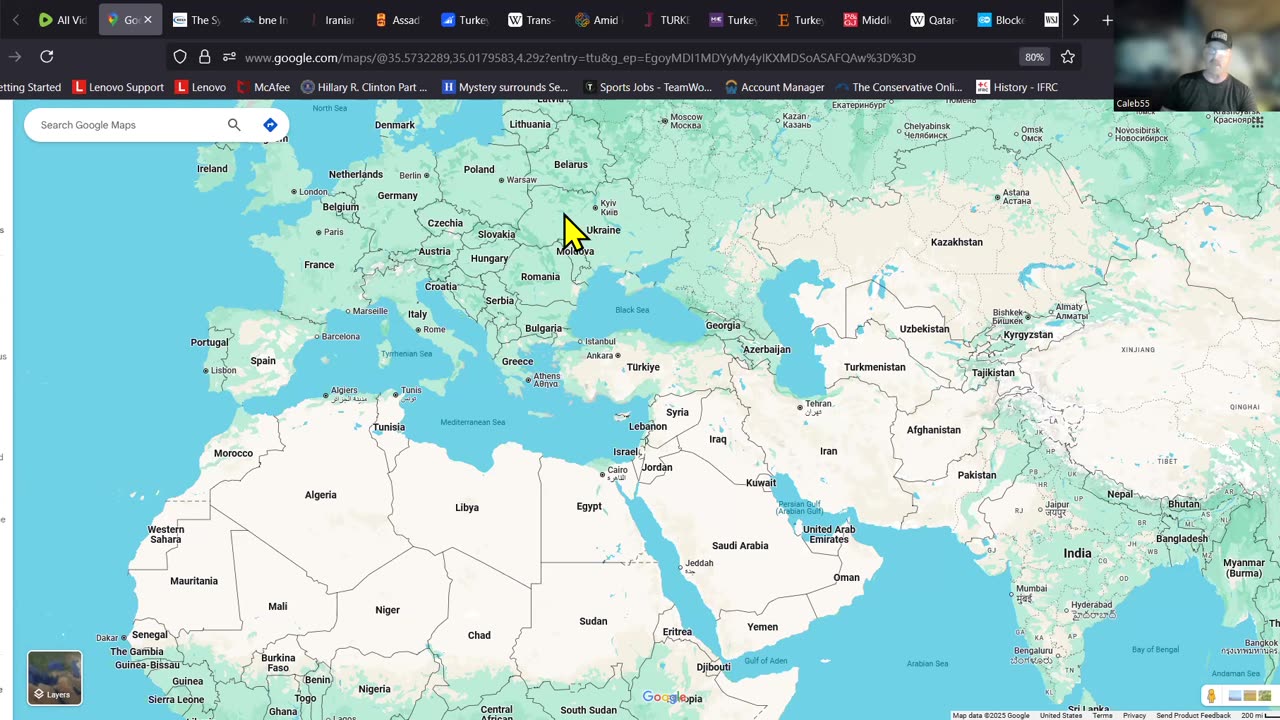Open the site permissions icon in address bar

[229, 57]
